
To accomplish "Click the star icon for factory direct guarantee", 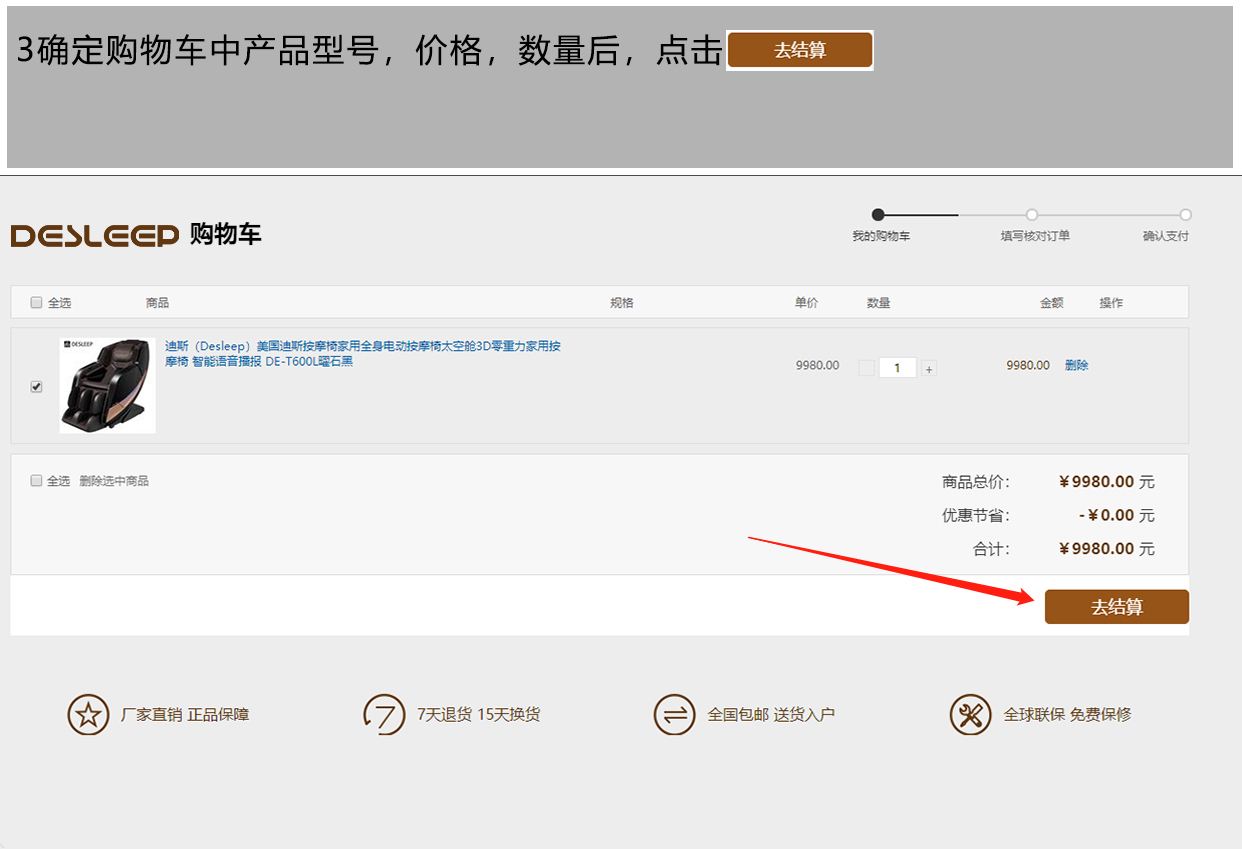I will tap(88, 715).
